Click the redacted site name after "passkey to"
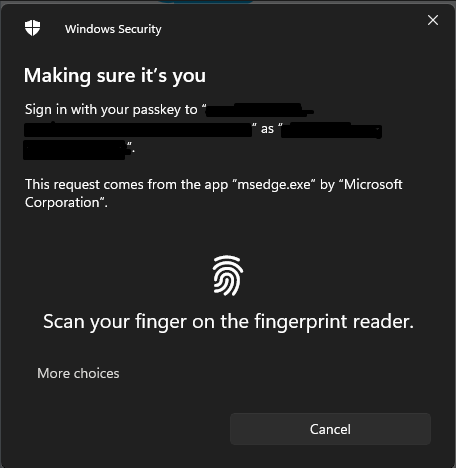The width and height of the screenshot is (456, 468). click(259, 110)
